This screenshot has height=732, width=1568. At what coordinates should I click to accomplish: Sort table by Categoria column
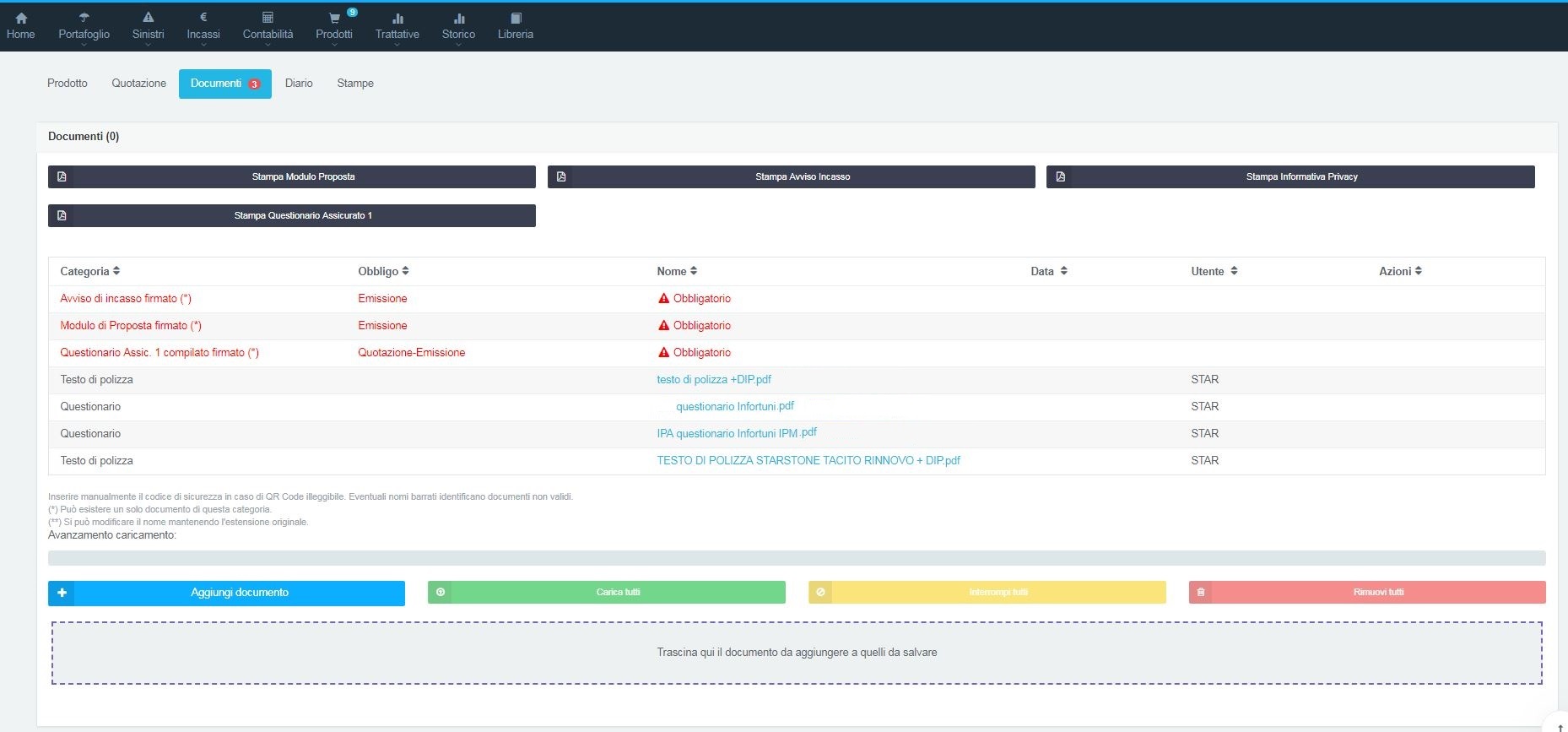[x=90, y=271]
